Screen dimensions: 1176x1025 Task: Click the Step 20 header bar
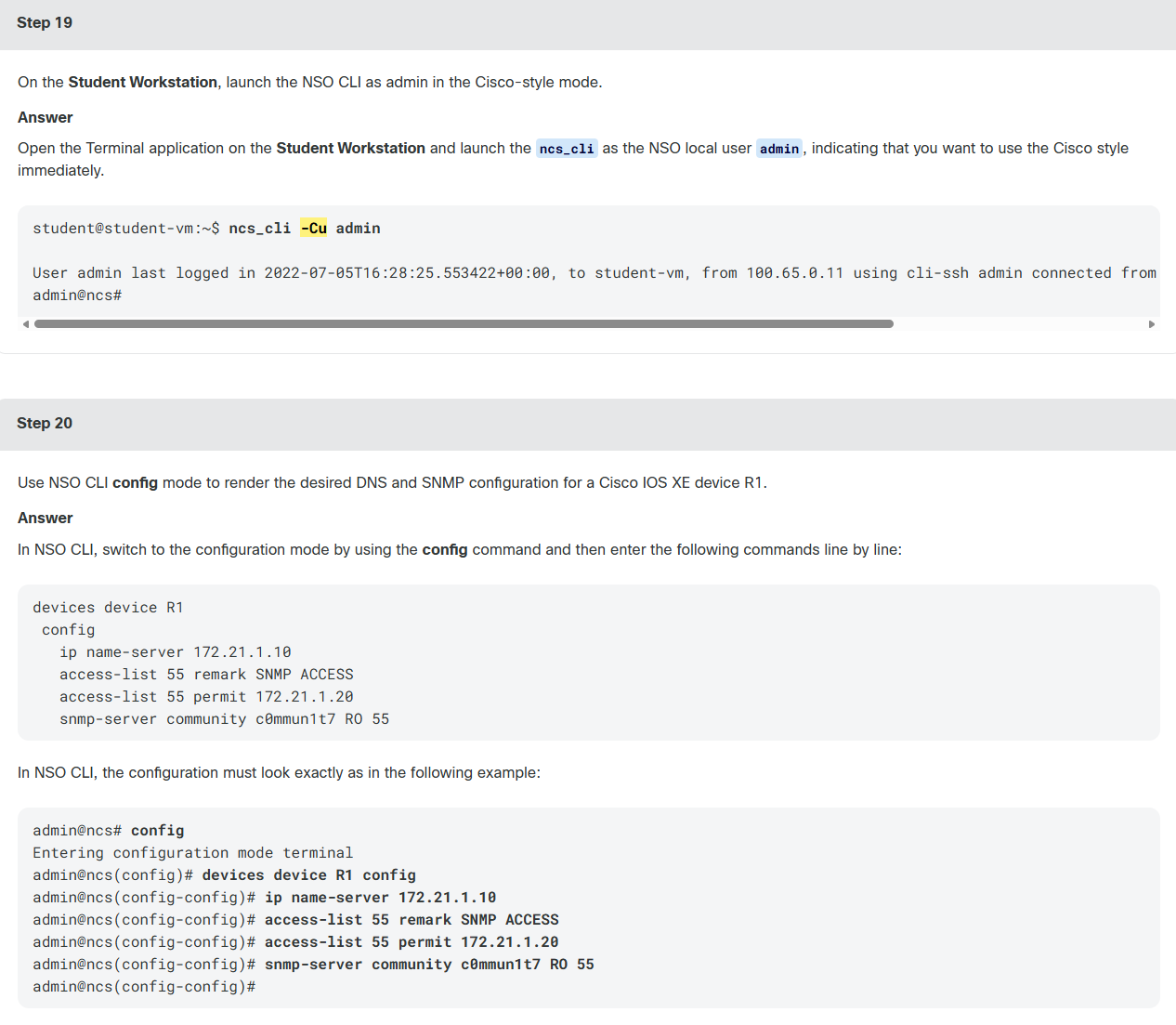588,424
